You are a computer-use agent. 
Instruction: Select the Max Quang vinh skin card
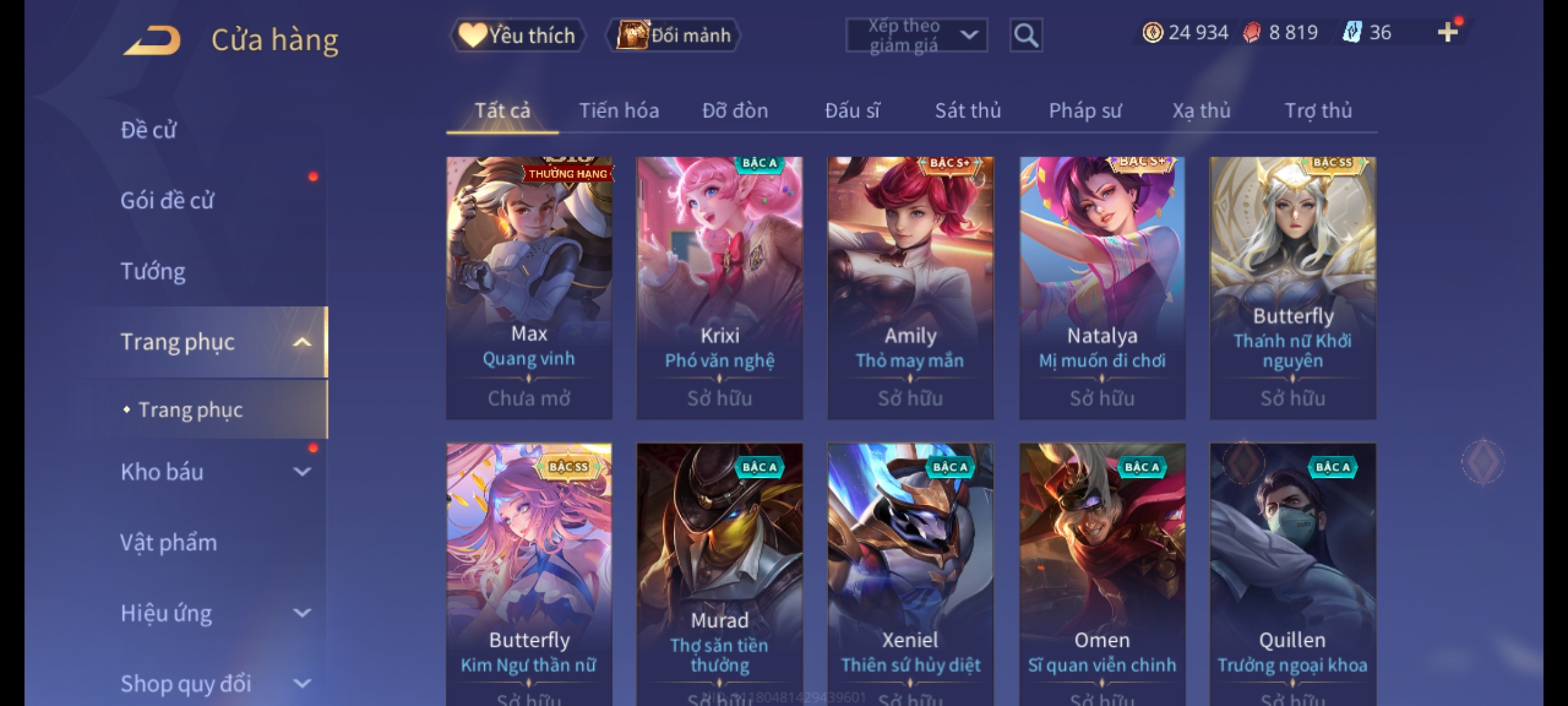529,288
